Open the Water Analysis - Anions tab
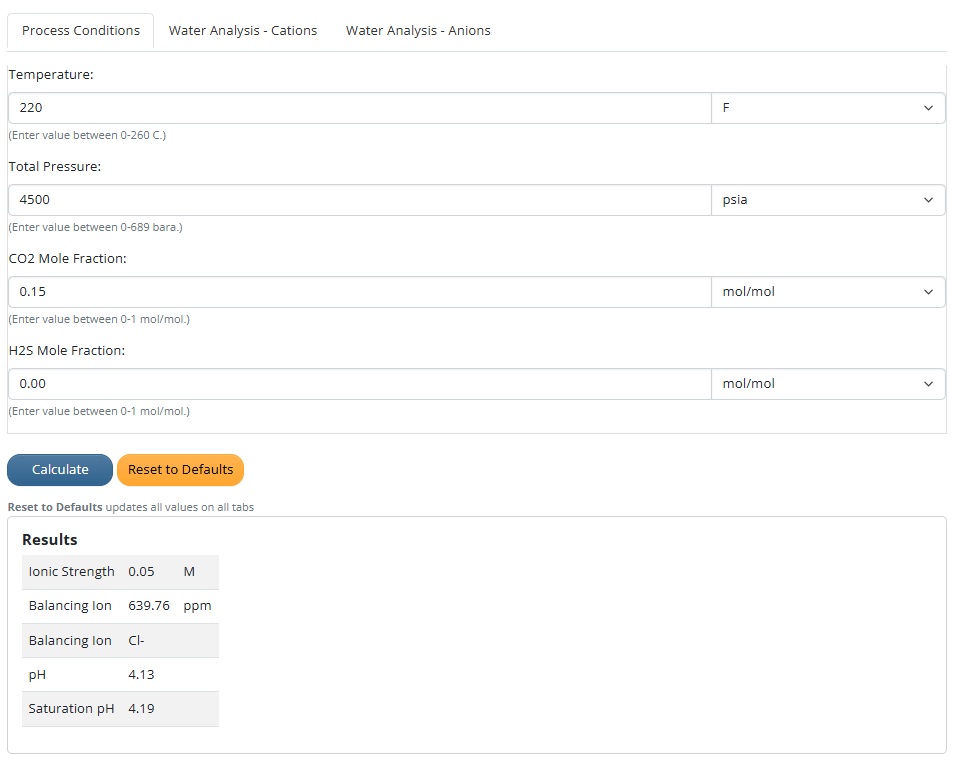The width and height of the screenshot is (956, 766). 418,31
